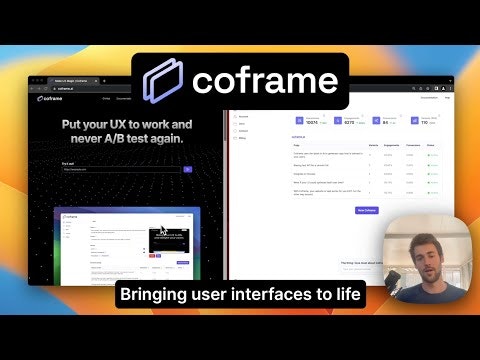Viewport: 480px width, 360px height.
Task: Open the three-dot browser menu in right window
Action: (x=450, y=89)
